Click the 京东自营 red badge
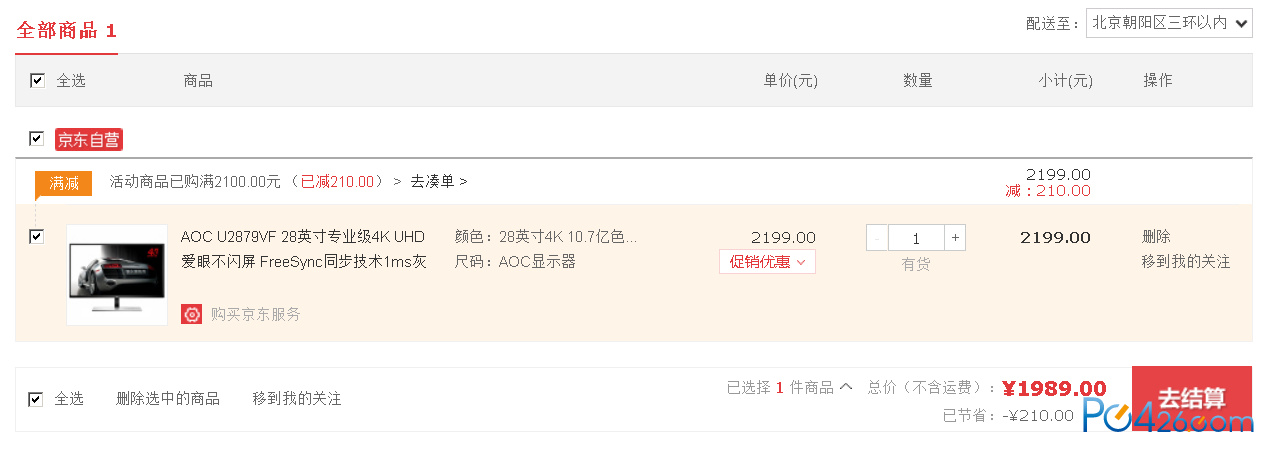The image size is (1273, 451). [x=89, y=140]
